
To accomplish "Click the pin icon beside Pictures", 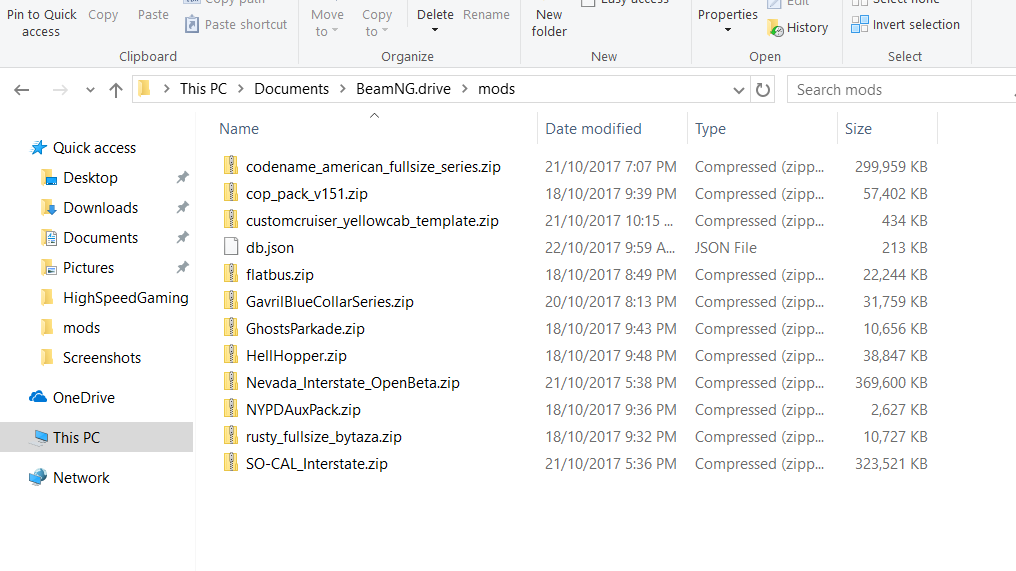I will 183,267.
